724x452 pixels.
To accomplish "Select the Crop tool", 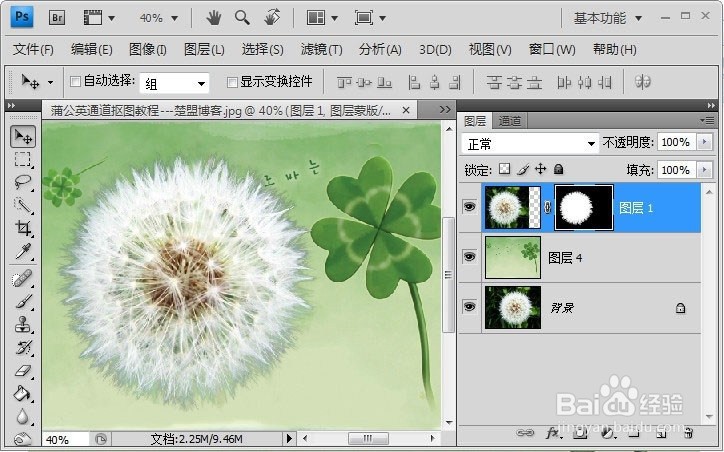I will 23,228.
